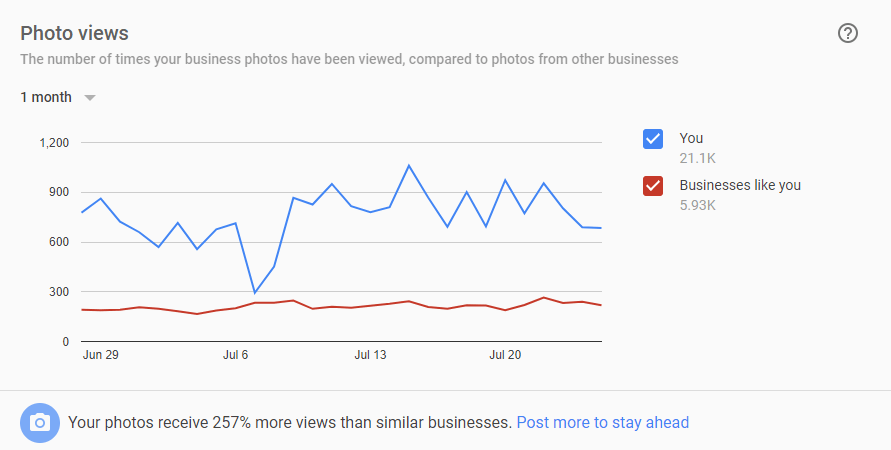Click the lowest dip of the blue line
The height and width of the screenshot is (450, 891).
click(255, 293)
